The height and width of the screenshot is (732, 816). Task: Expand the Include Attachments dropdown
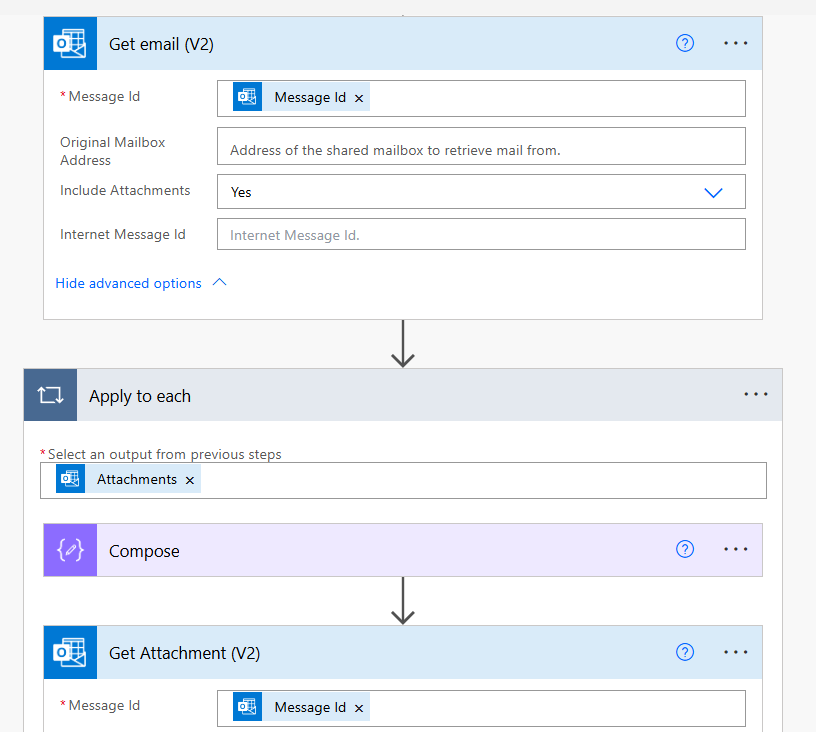click(713, 192)
